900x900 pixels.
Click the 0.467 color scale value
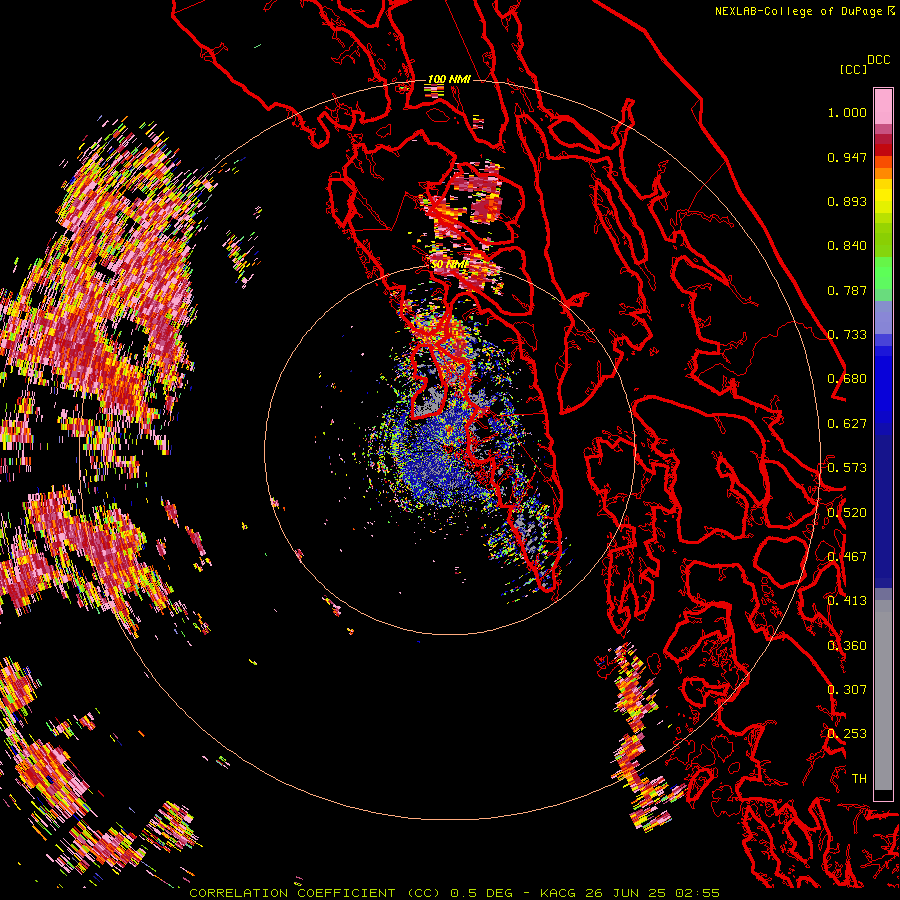coord(847,557)
